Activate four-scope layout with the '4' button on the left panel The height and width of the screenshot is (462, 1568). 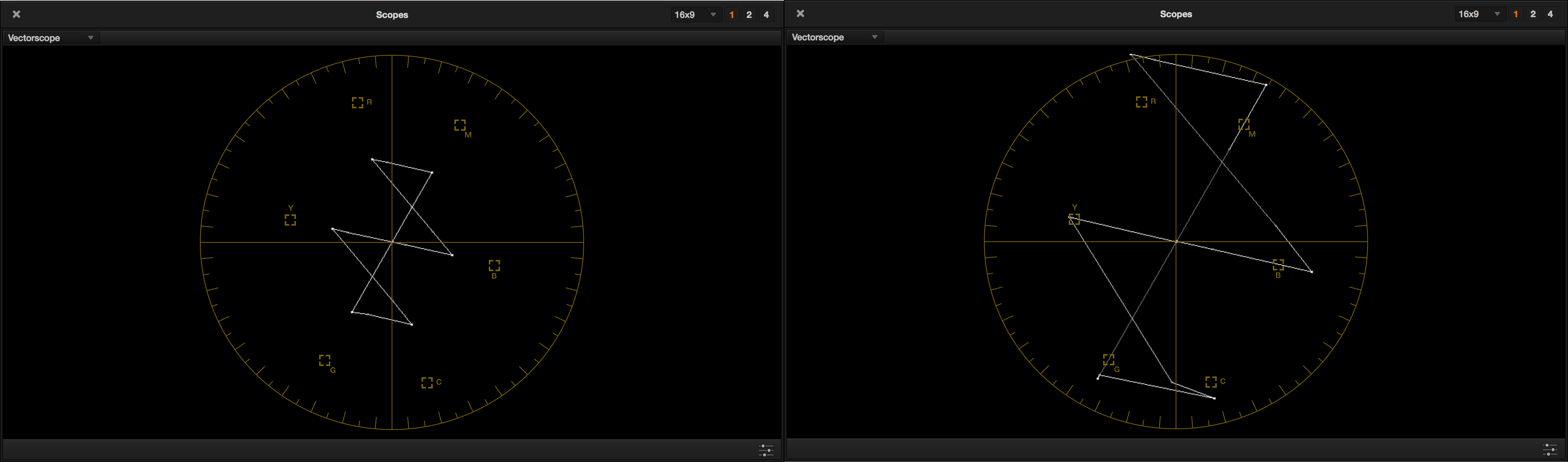(x=766, y=15)
